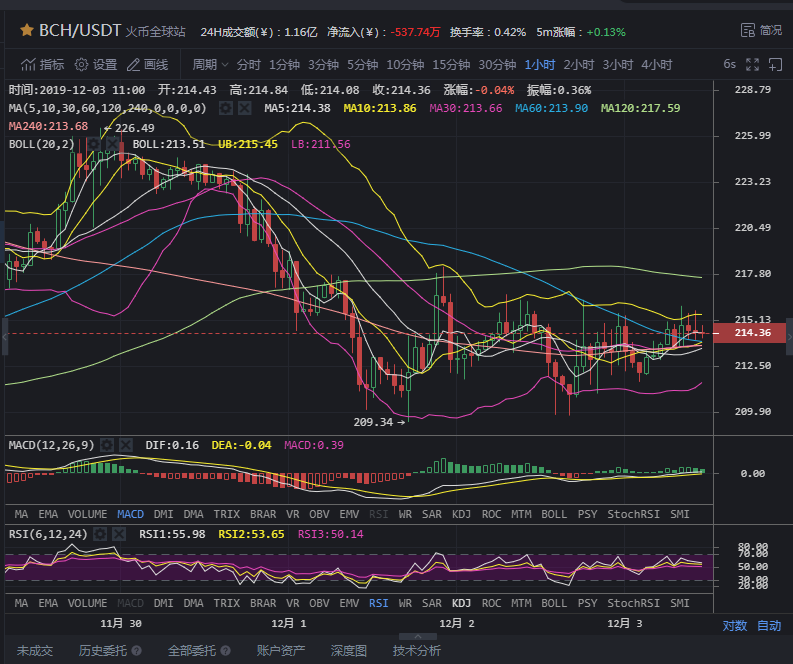Click the 214.36 current price marker

coord(751,333)
